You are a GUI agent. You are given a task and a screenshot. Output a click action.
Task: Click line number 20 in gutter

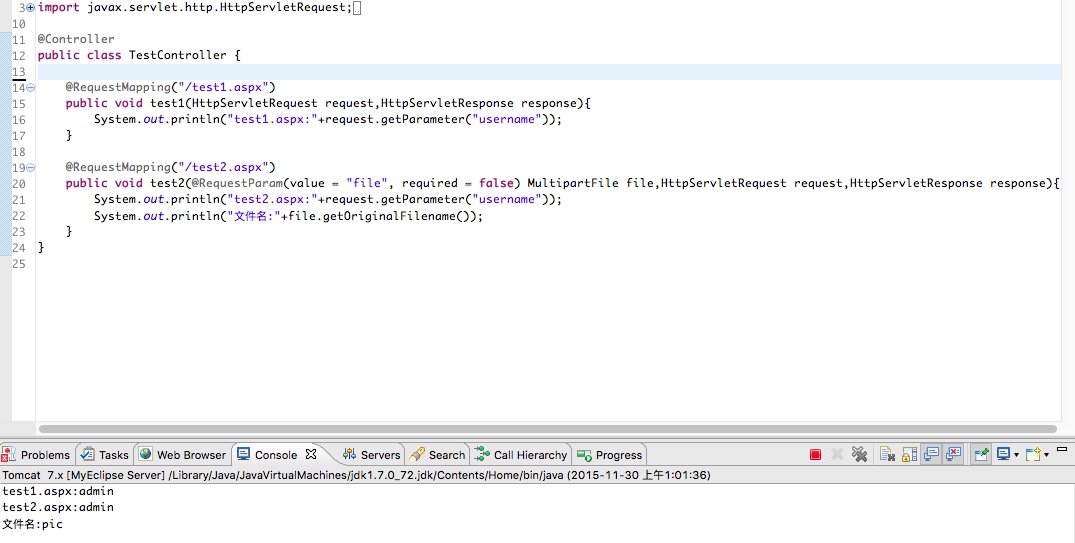(19, 184)
